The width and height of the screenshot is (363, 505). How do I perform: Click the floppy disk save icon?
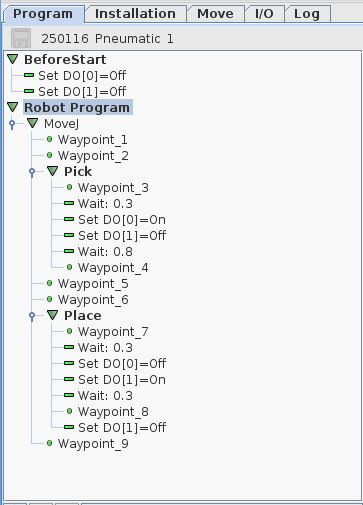(x=21, y=38)
